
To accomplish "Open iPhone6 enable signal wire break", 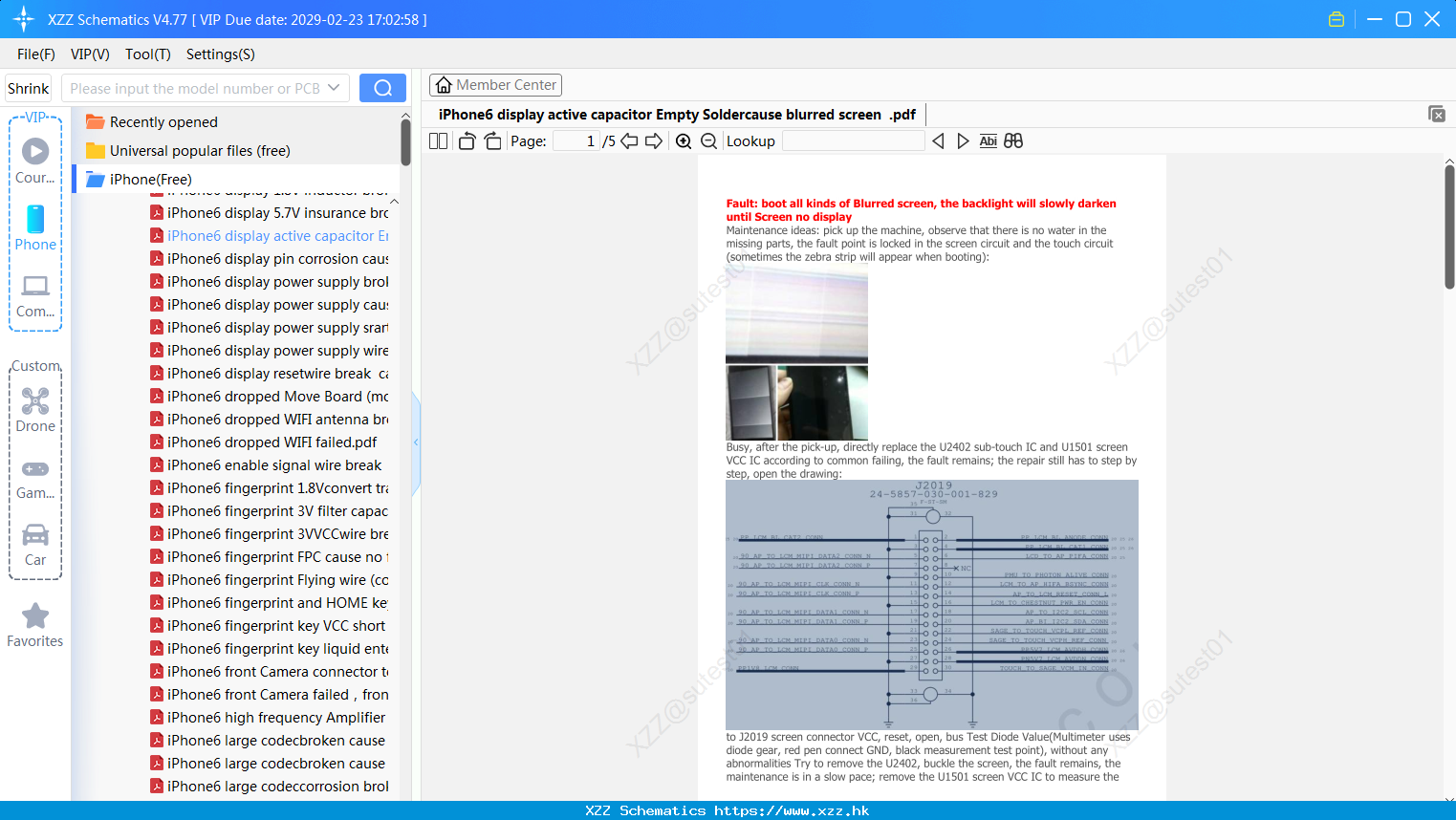I will 266,465.
